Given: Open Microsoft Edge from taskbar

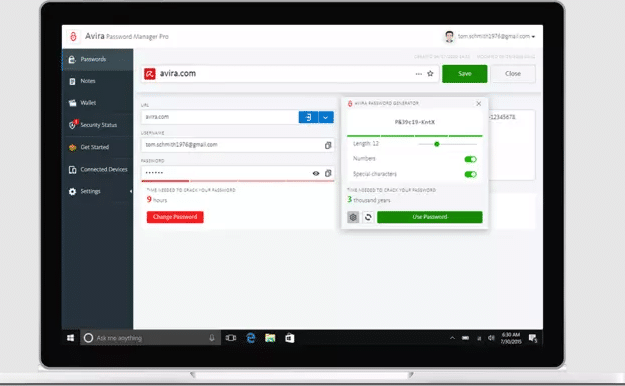Looking at the screenshot, I should tap(251, 338).
